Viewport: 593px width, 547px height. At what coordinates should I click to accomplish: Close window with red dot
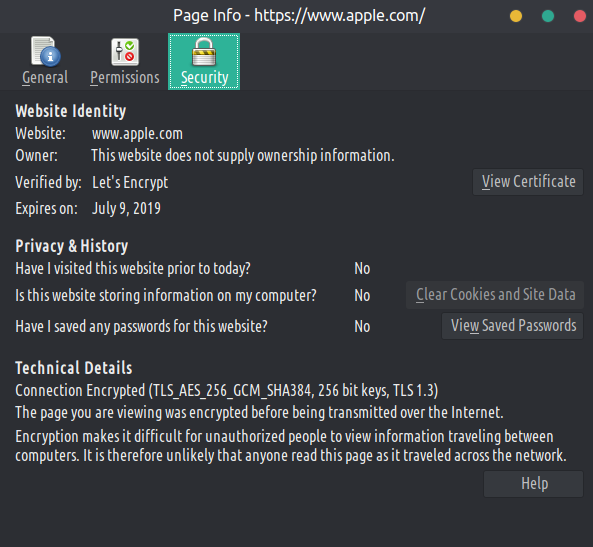click(580, 16)
